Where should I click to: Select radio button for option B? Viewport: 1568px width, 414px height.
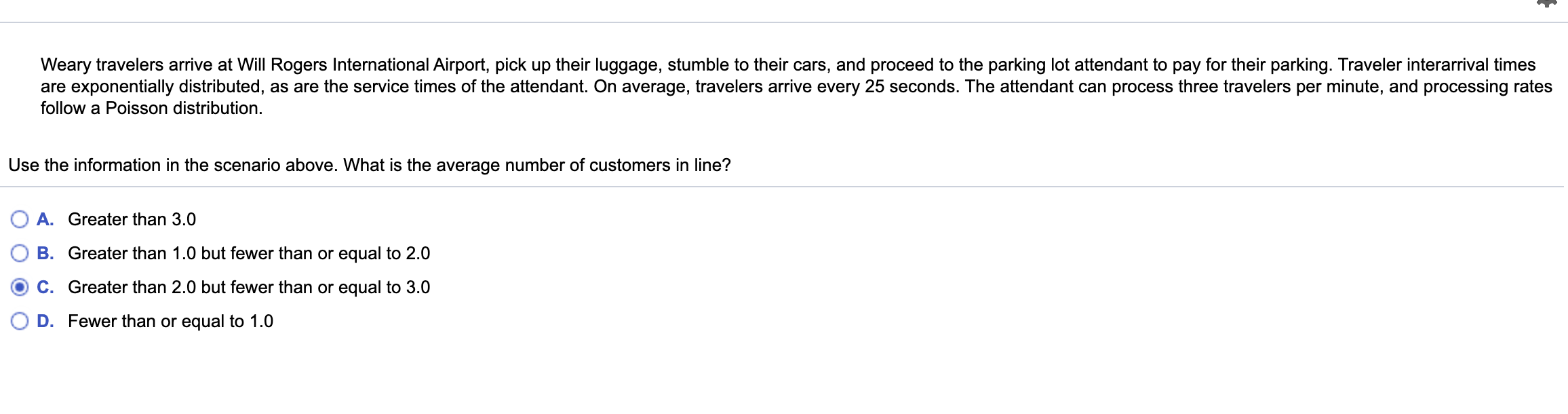pyautogui.click(x=20, y=253)
